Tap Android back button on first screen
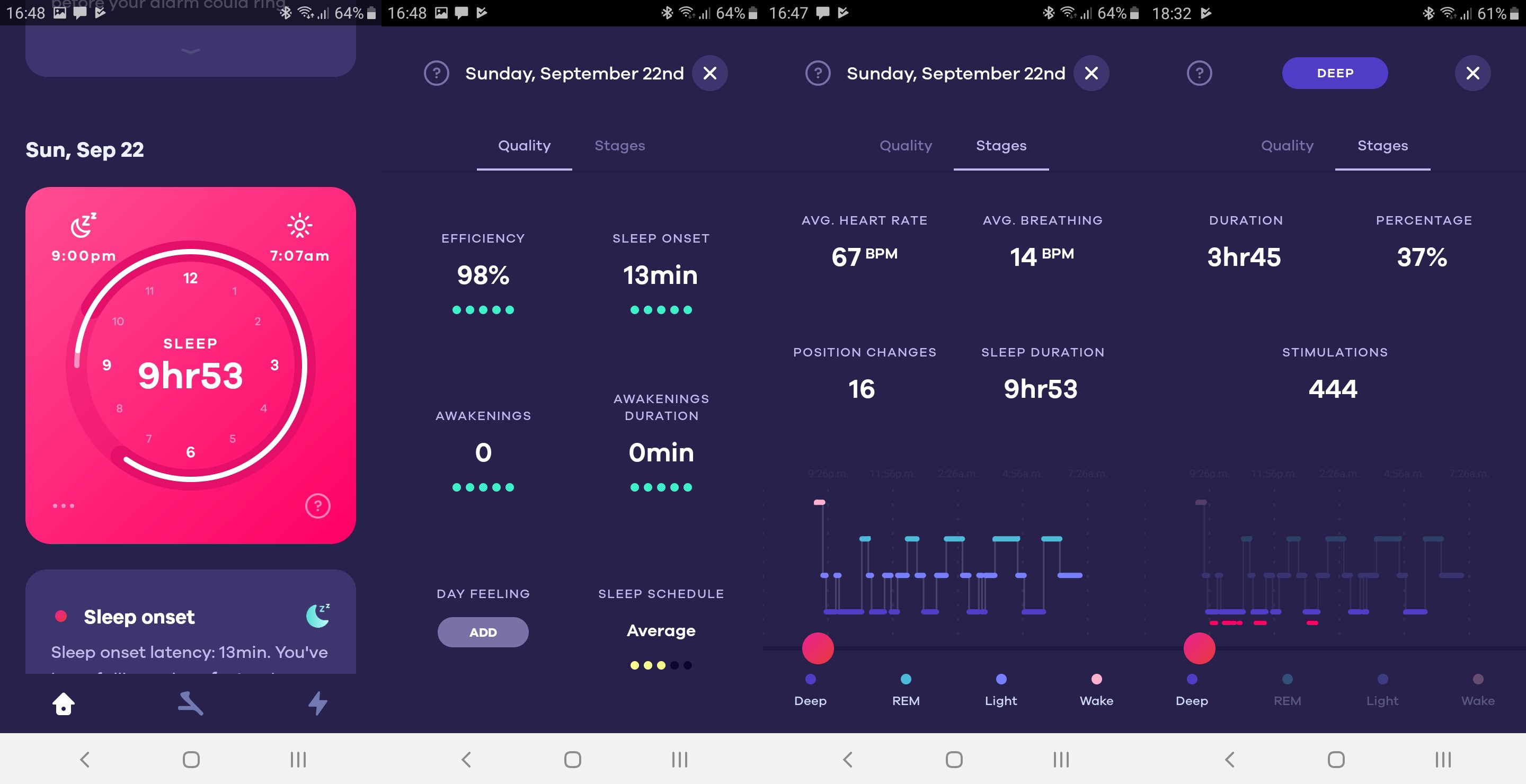1526x784 pixels. 85,760
